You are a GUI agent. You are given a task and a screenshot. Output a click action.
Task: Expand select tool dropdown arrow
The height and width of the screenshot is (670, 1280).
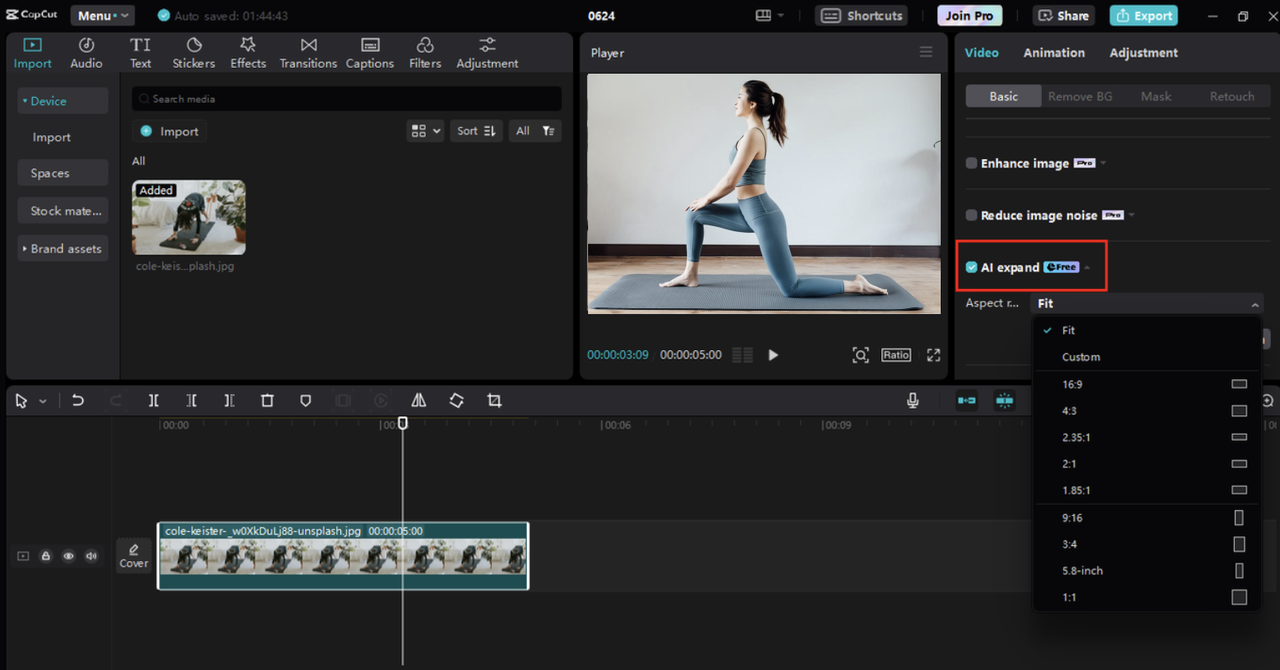point(43,401)
